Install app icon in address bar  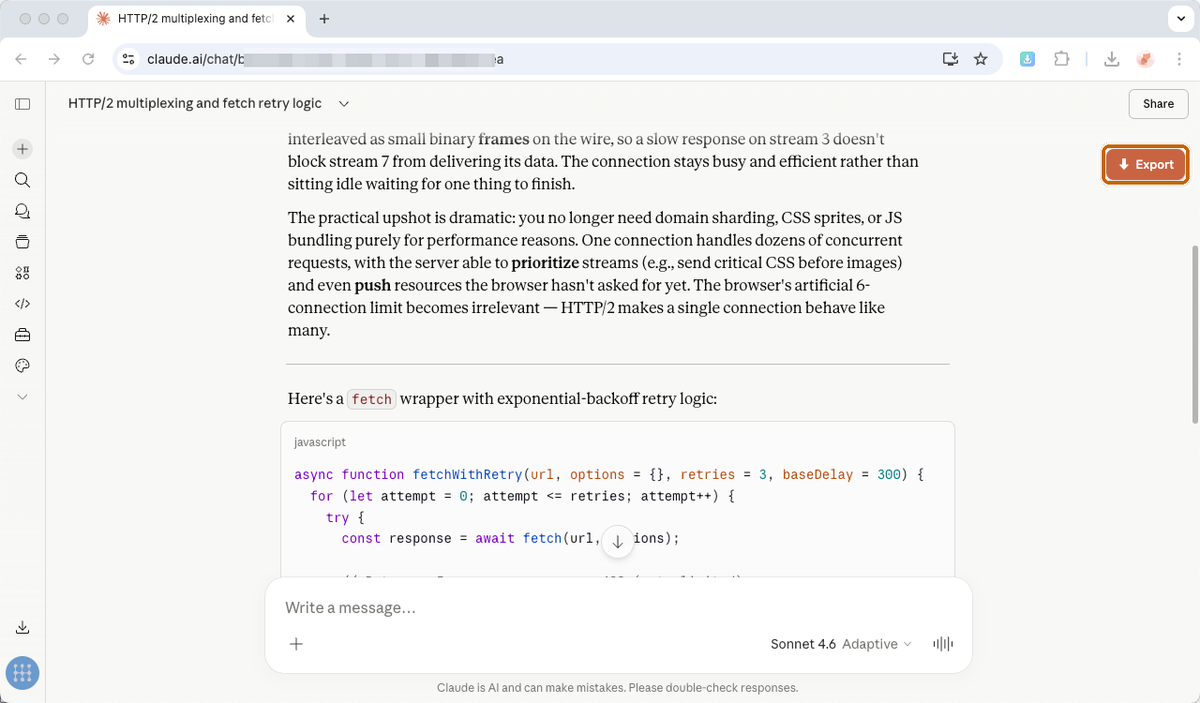(950, 60)
